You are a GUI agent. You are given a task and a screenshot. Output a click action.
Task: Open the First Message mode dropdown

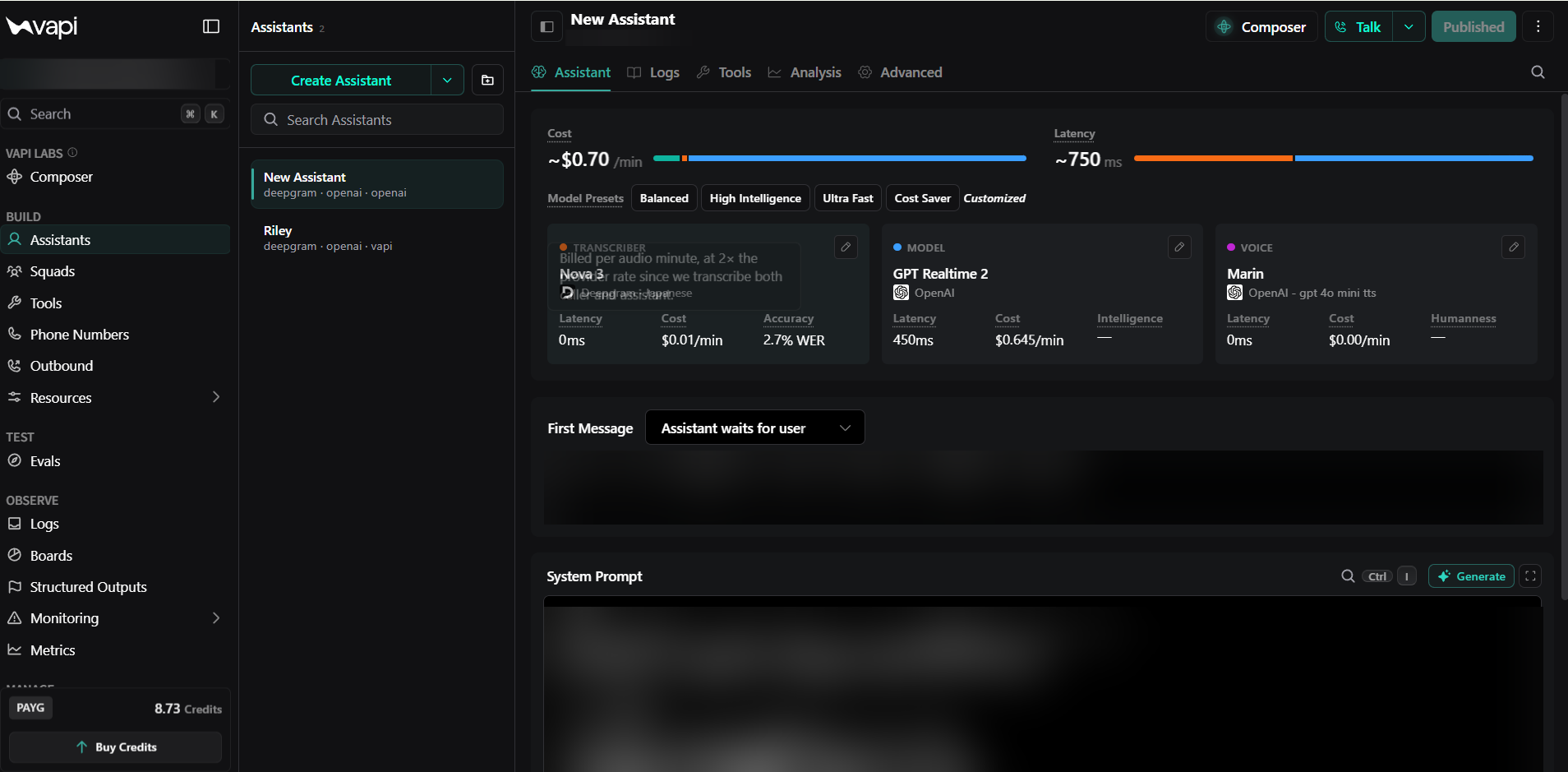coord(754,428)
